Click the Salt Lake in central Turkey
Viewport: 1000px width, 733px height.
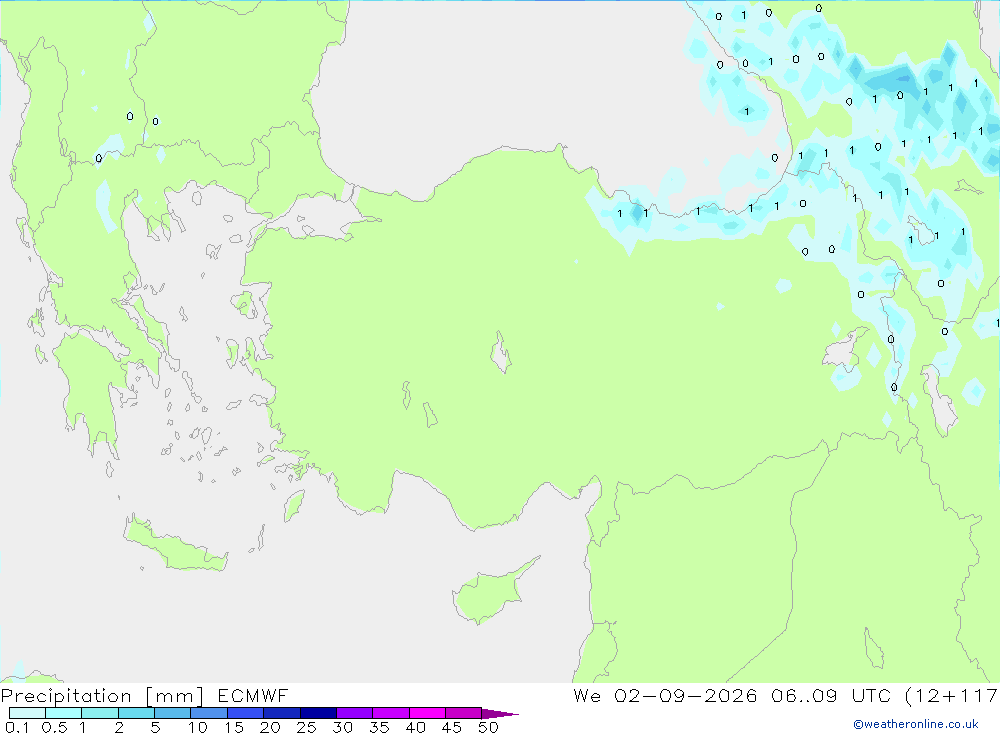(x=501, y=352)
